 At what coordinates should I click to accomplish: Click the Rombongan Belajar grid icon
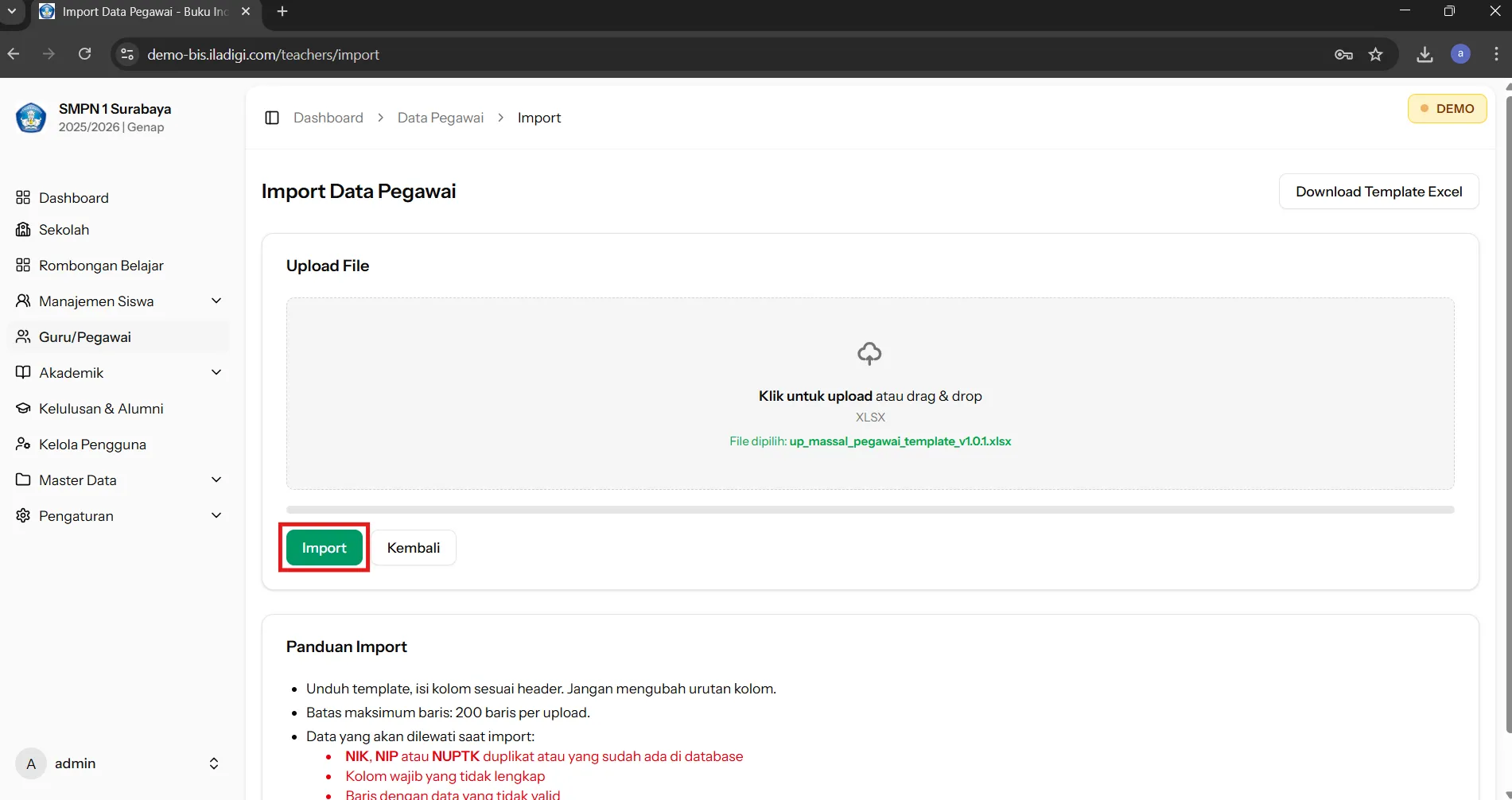[23, 265]
